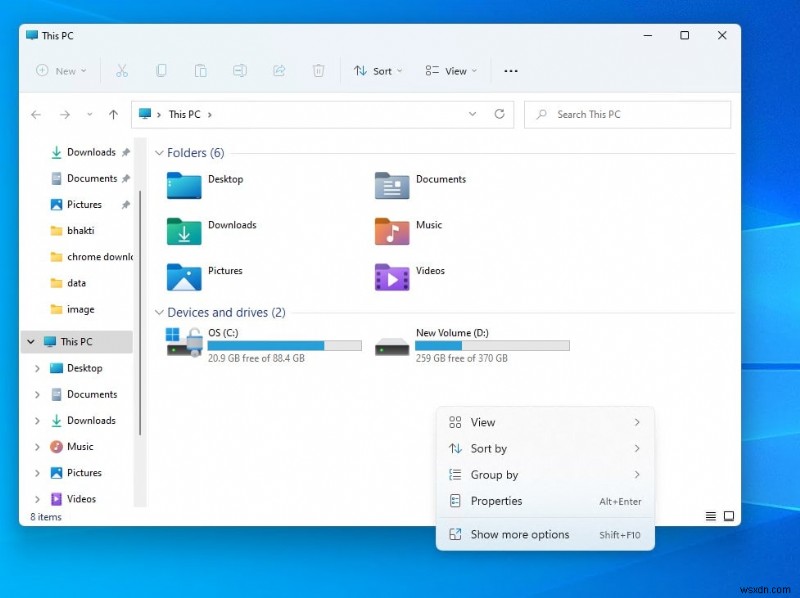Click the Refresh icon in the address bar
Screen dimensions: 800x598
click(x=500, y=114)
